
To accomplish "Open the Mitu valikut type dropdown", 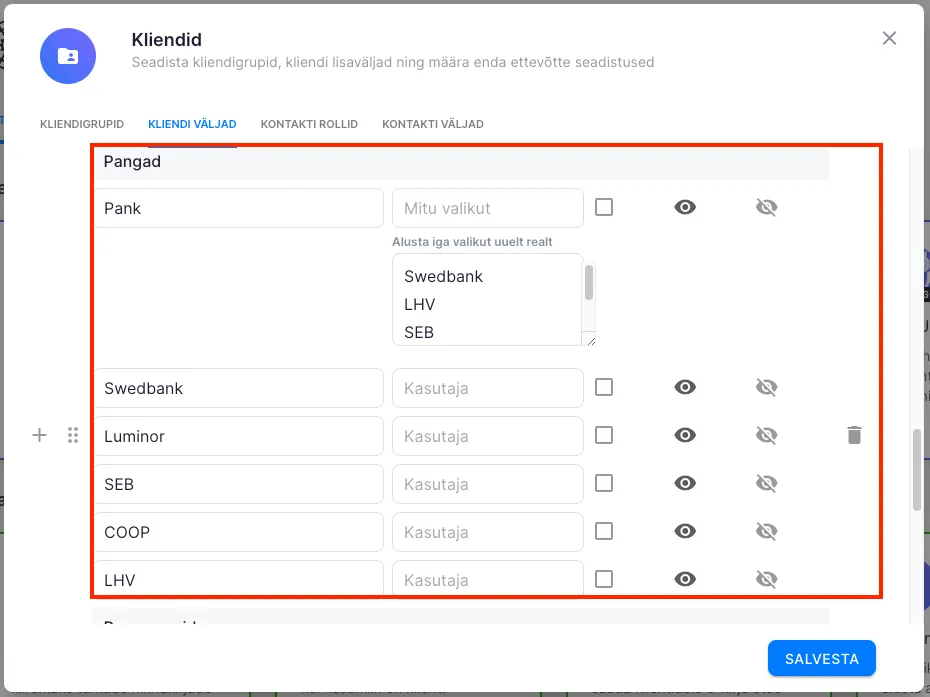I will [x=487, y=208].
